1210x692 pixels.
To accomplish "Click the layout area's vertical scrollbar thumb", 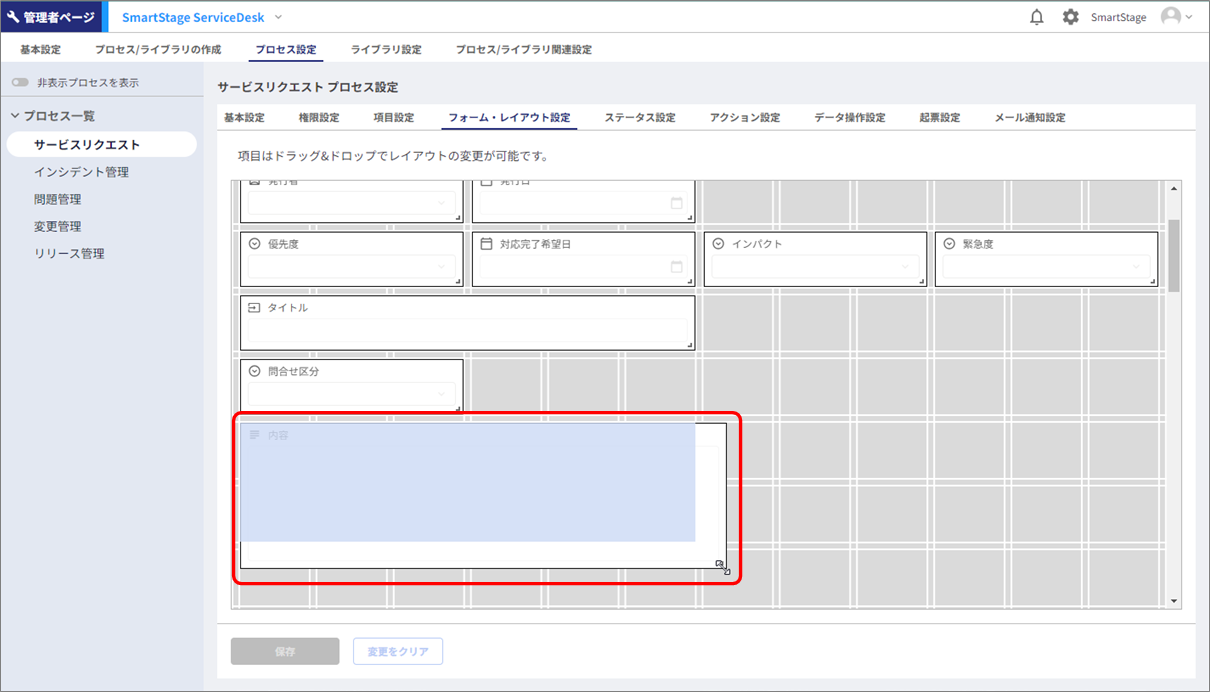I will coord(1174,255).
